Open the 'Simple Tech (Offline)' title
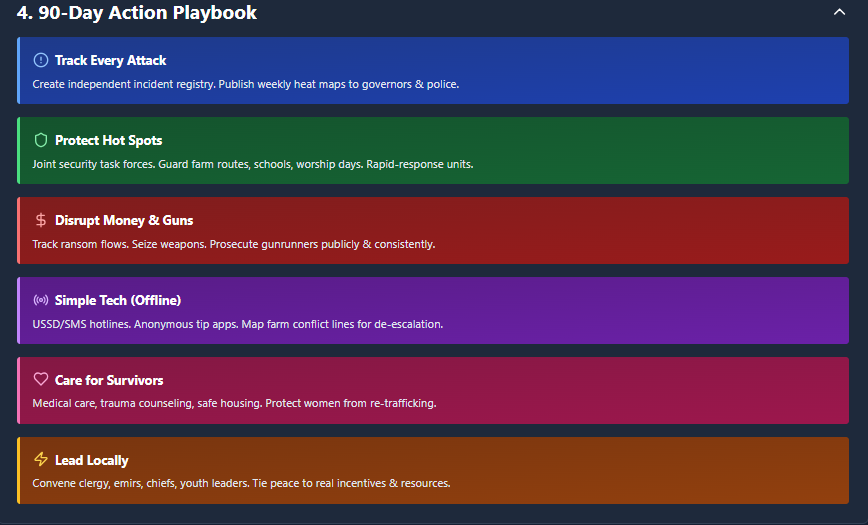The width and height of the screenshot is (868, 525). [x=118, y=300]
